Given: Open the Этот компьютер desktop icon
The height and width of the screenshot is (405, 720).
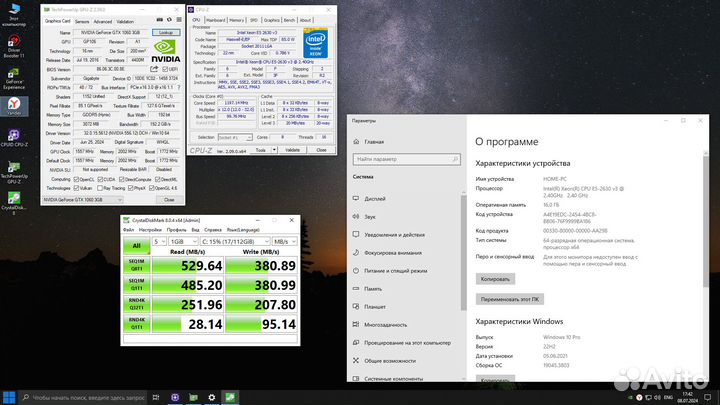Looking at the screenshot, I should pyautogui.click(x=14, y=14).
